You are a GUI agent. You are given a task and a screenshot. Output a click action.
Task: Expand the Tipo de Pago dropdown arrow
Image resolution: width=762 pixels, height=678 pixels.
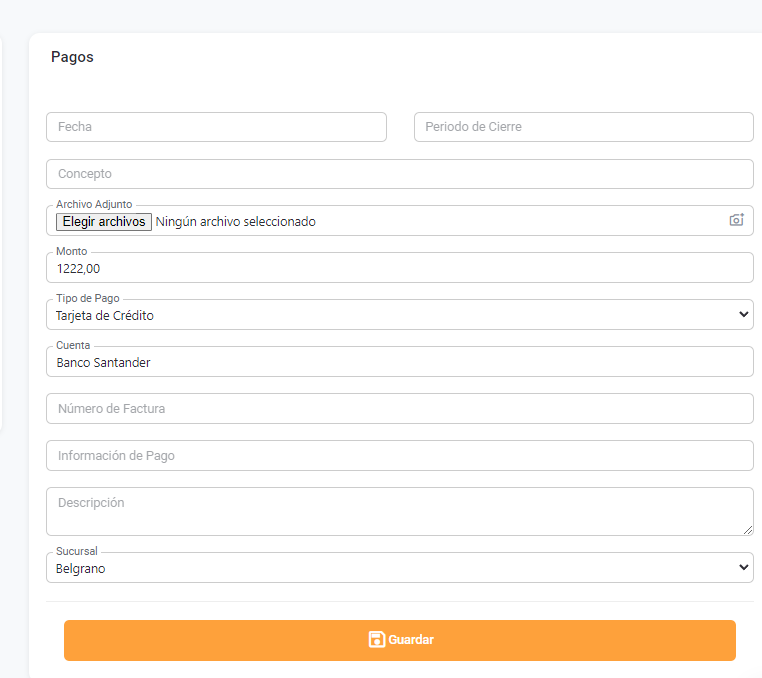point(742,314)
